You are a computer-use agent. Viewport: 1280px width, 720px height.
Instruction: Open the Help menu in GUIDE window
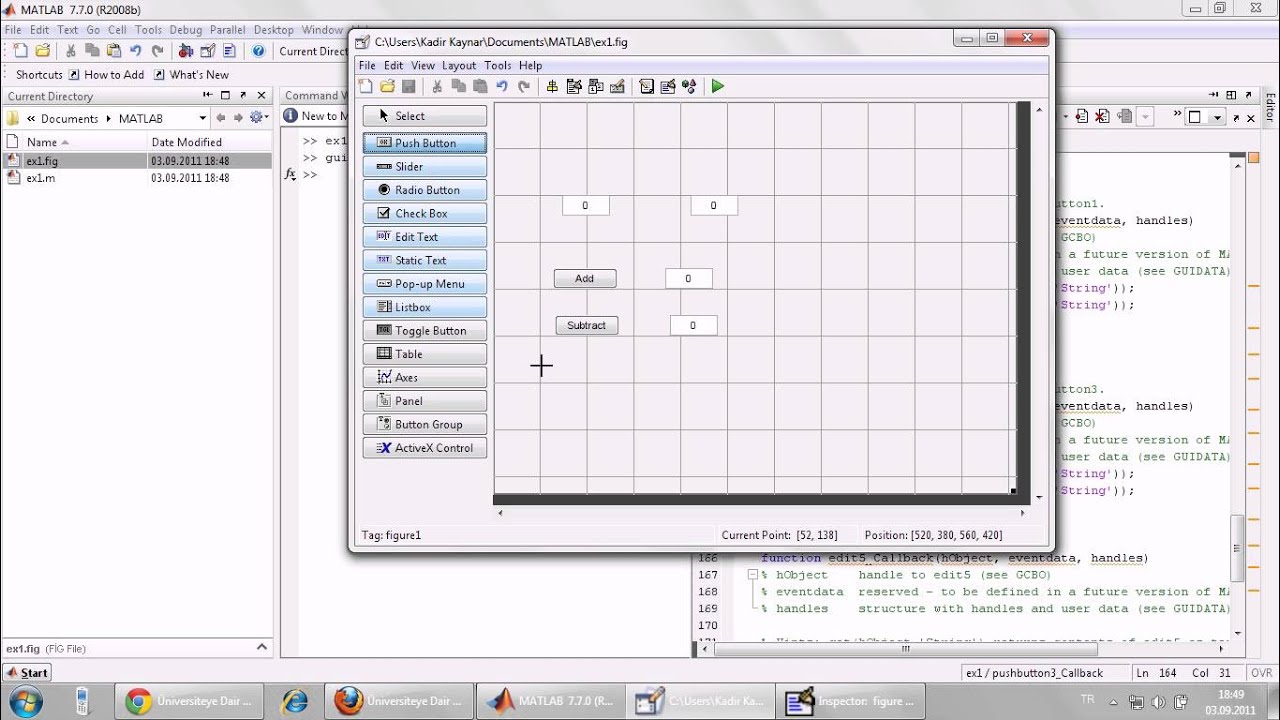point(530,66)
